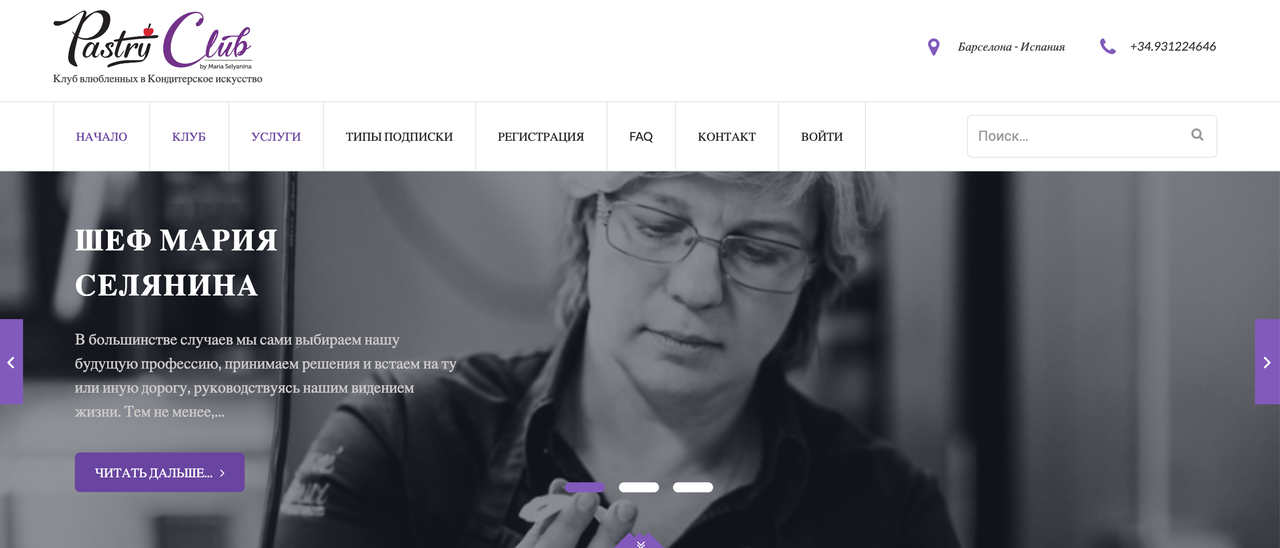Focus the Поиск search field
The image size is (1280, 548).
click(x=1092, y=136)
